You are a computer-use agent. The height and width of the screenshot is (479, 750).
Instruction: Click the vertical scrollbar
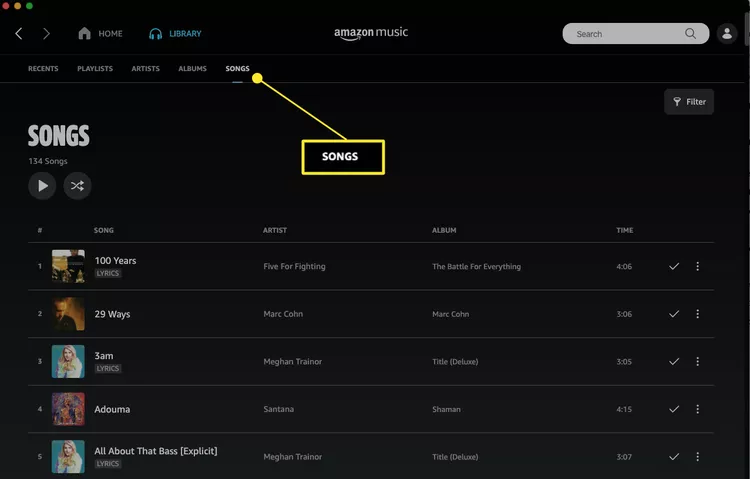point(747,29)
